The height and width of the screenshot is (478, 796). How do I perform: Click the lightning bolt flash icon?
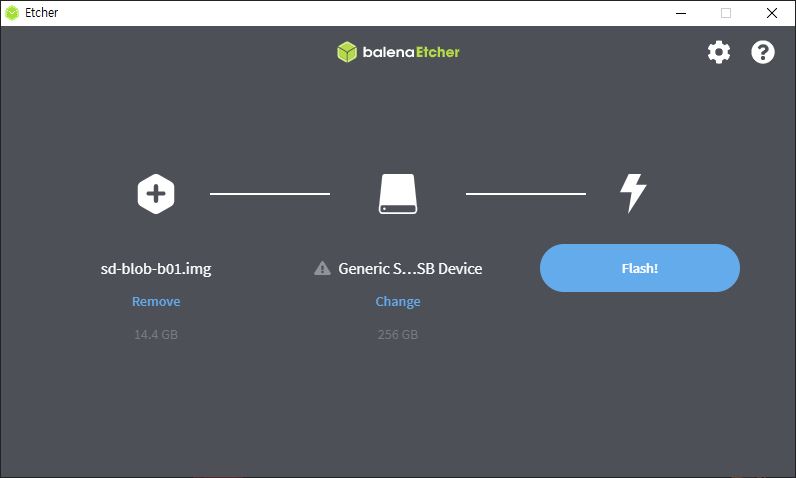pyautogui.click(x=633, y=193)
